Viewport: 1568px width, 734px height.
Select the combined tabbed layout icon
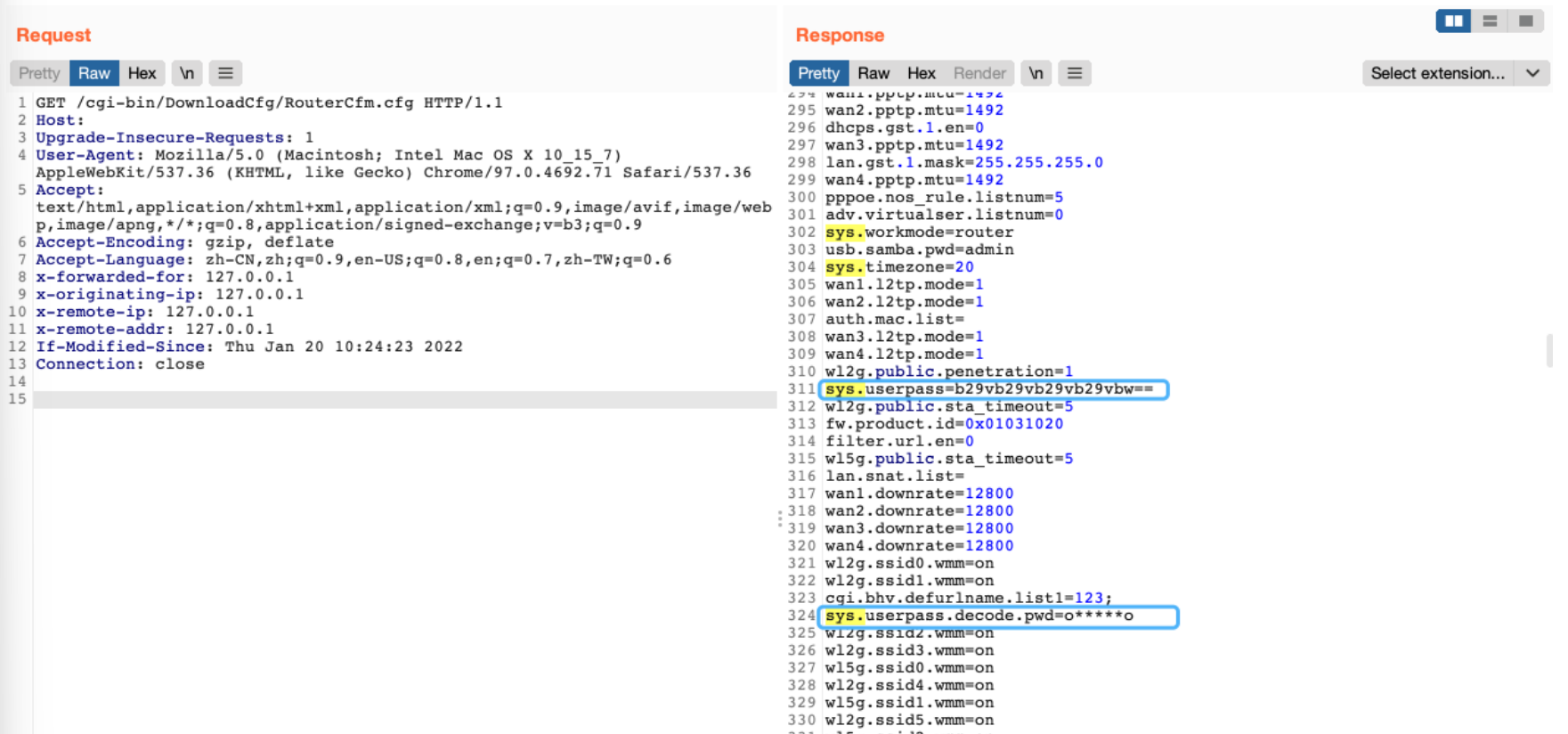pyautogui.click(x=1525, y=20)
